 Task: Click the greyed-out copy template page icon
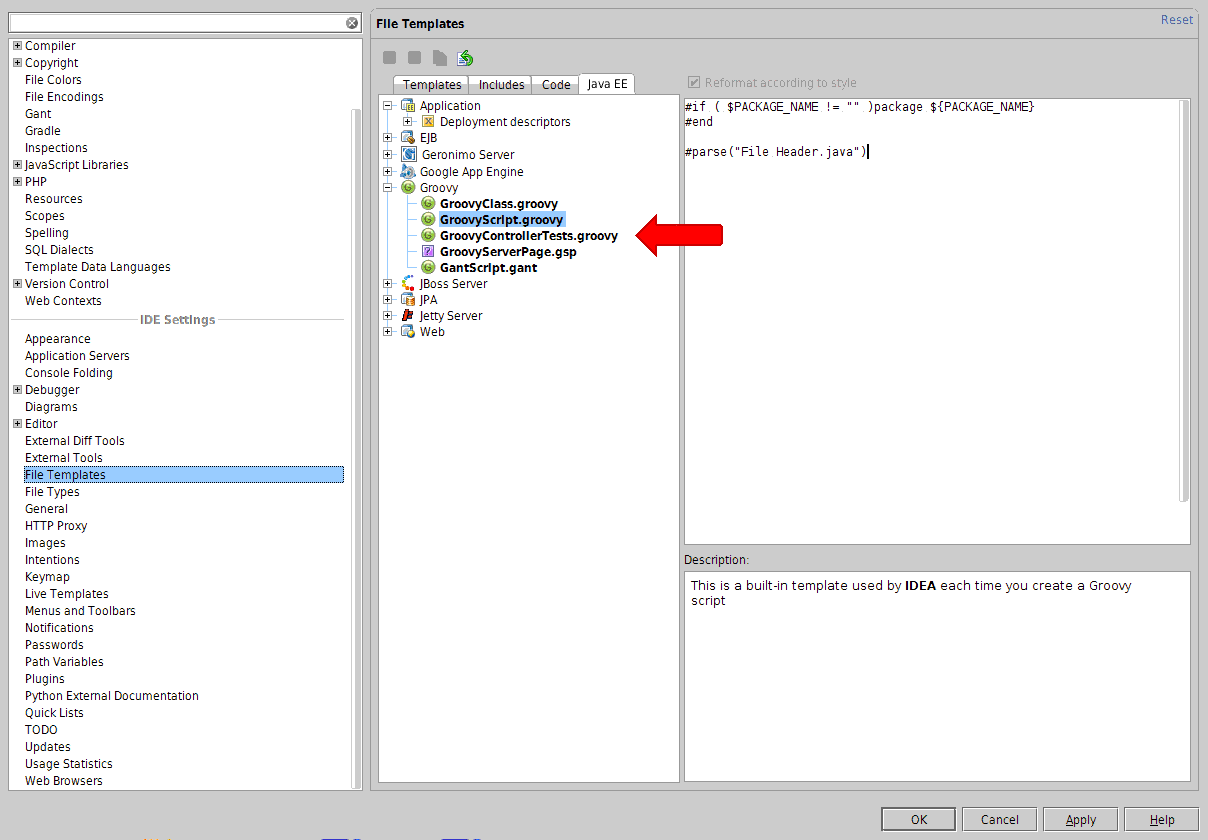(x=440, y=58)
